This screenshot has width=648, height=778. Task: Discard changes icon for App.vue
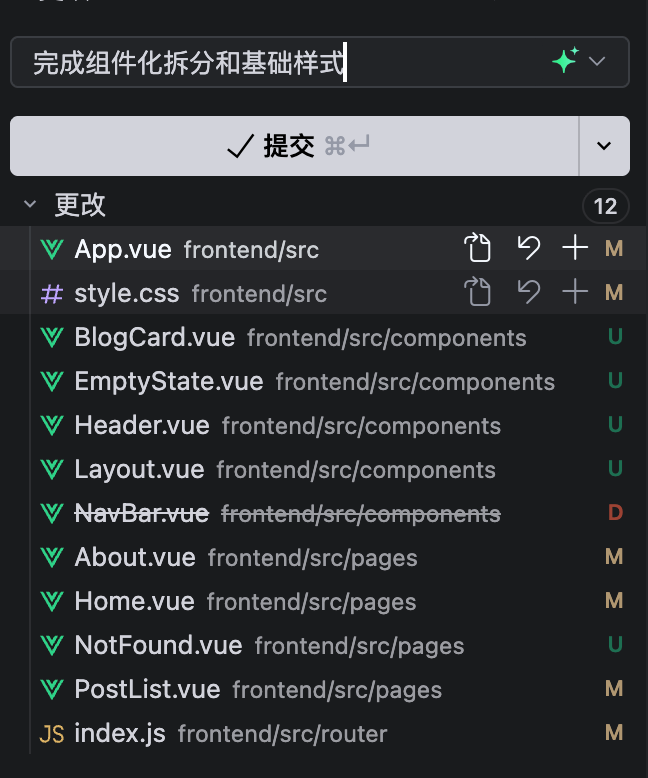click(528, 248)
